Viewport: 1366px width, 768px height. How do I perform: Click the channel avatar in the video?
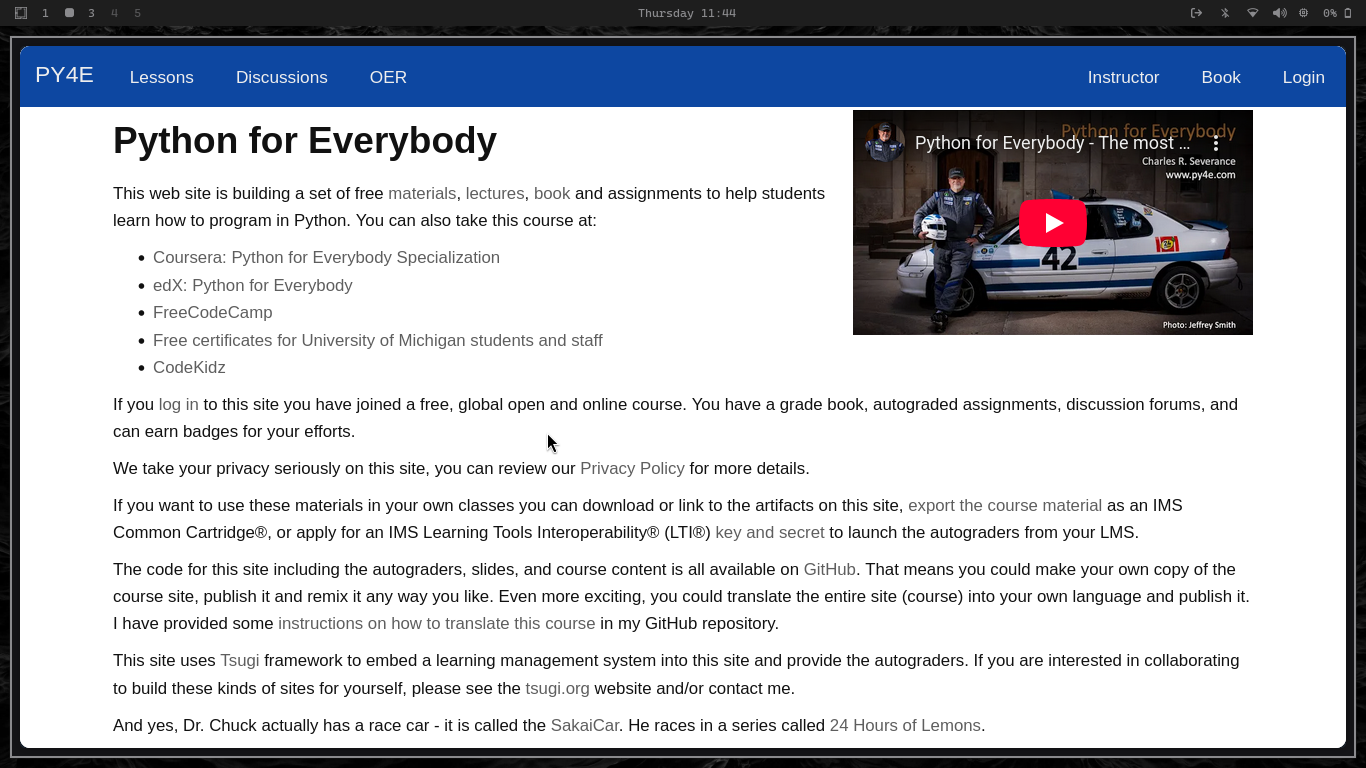click(x=884, y=143)
